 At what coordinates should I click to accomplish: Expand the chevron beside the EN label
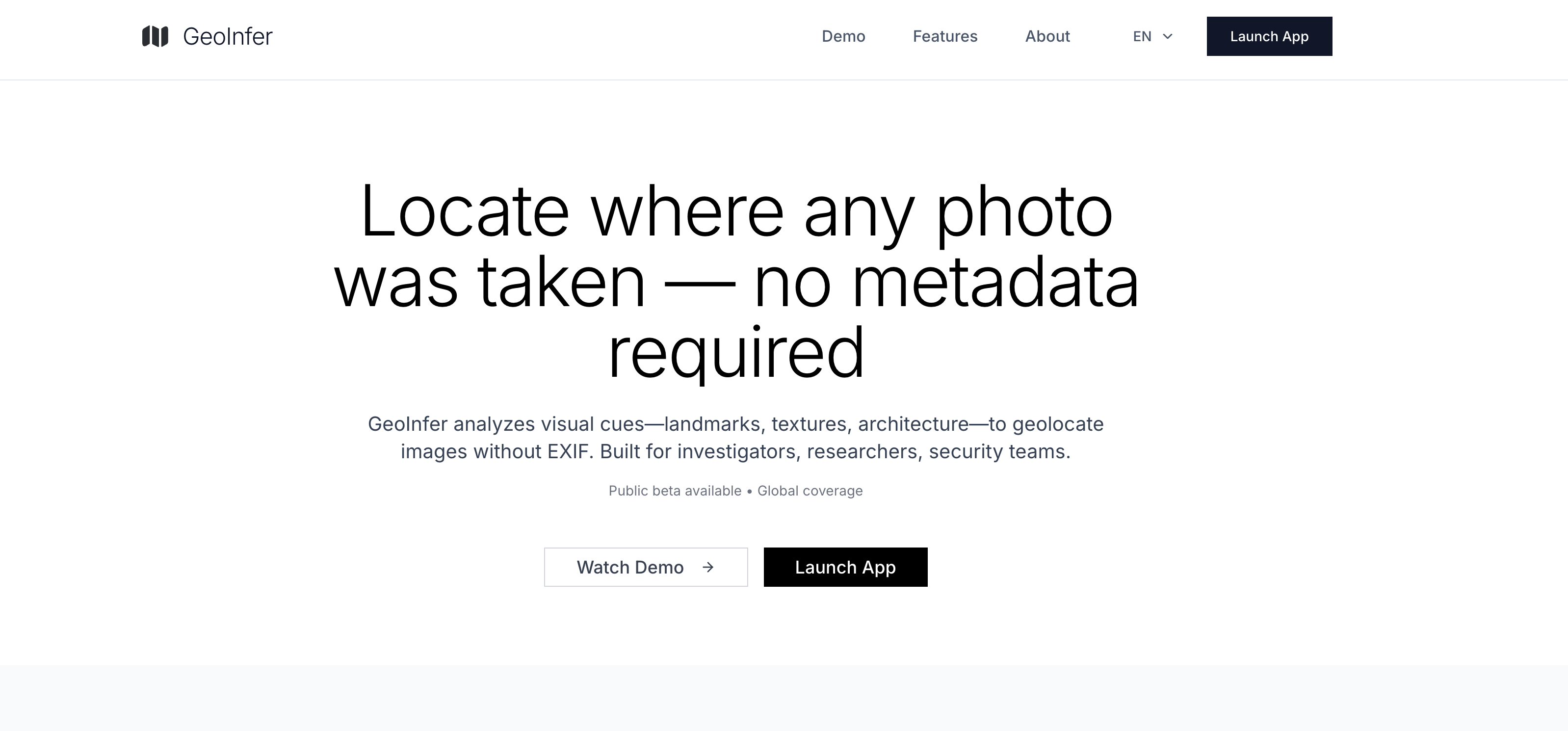(x=1168, y=36)
